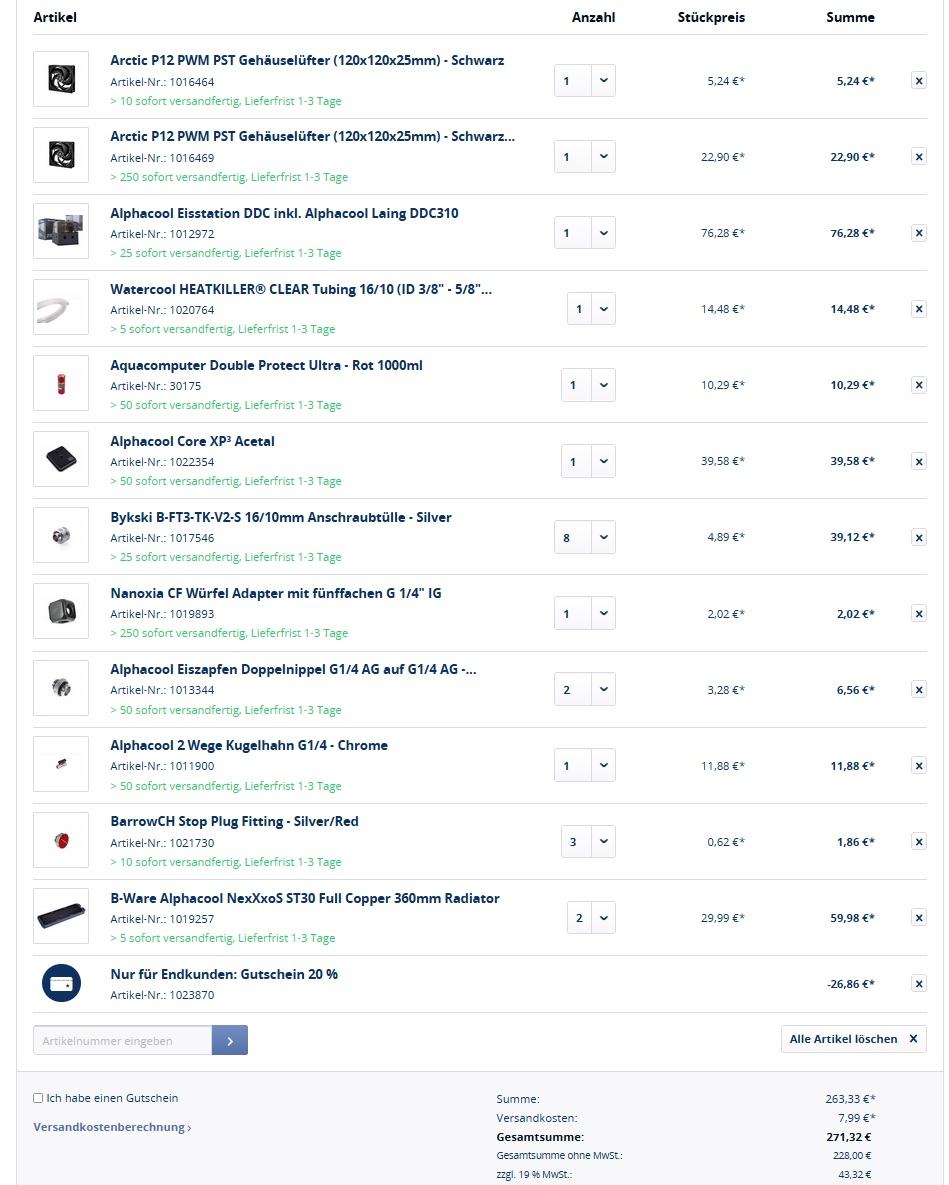949x1185 pixels.
Task: Open Alphacool 2 Wege Kugelhahn product link
Action: tap(249, 745)
